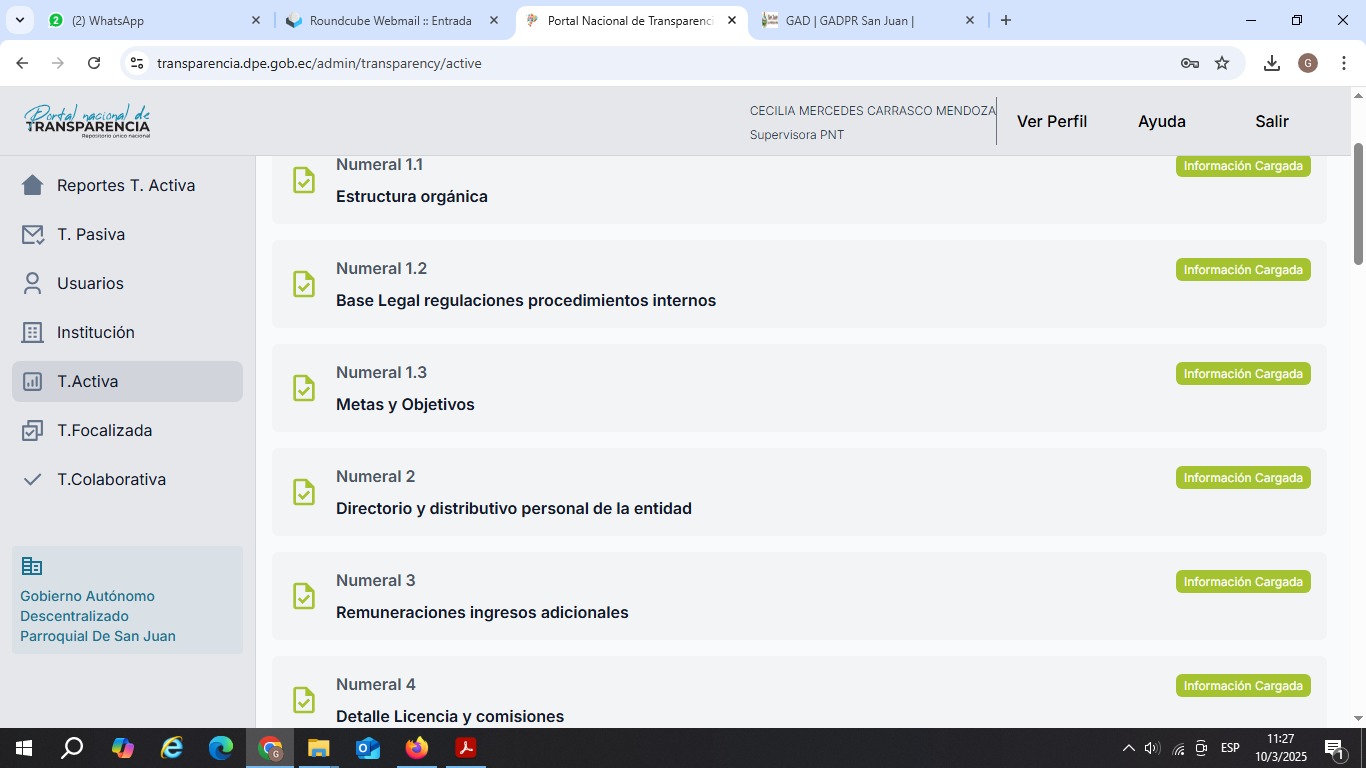This screenshot has height=768, width=1366.
Task: Switch to Roundcube Webmail browser tab
Action: (x=390, y=20)
